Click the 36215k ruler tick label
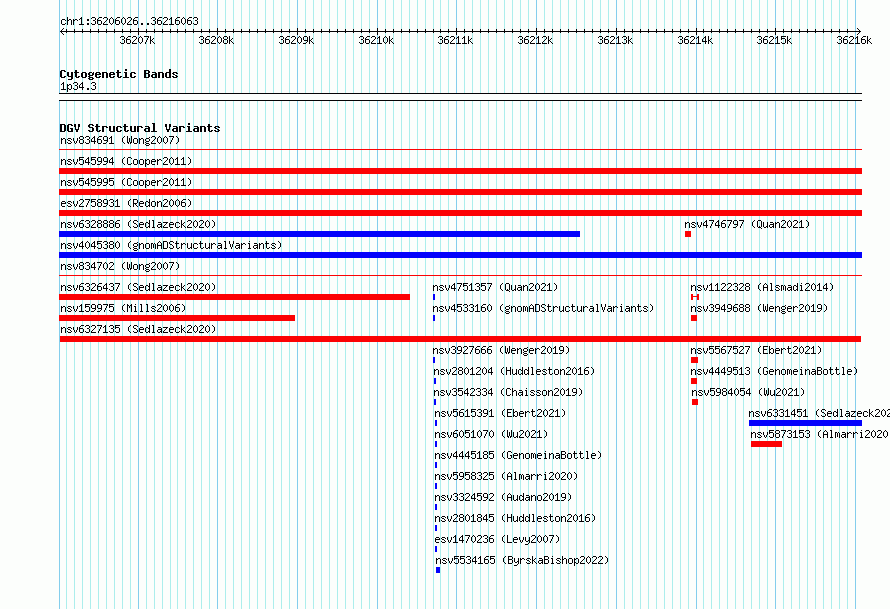 coord(774,40)
